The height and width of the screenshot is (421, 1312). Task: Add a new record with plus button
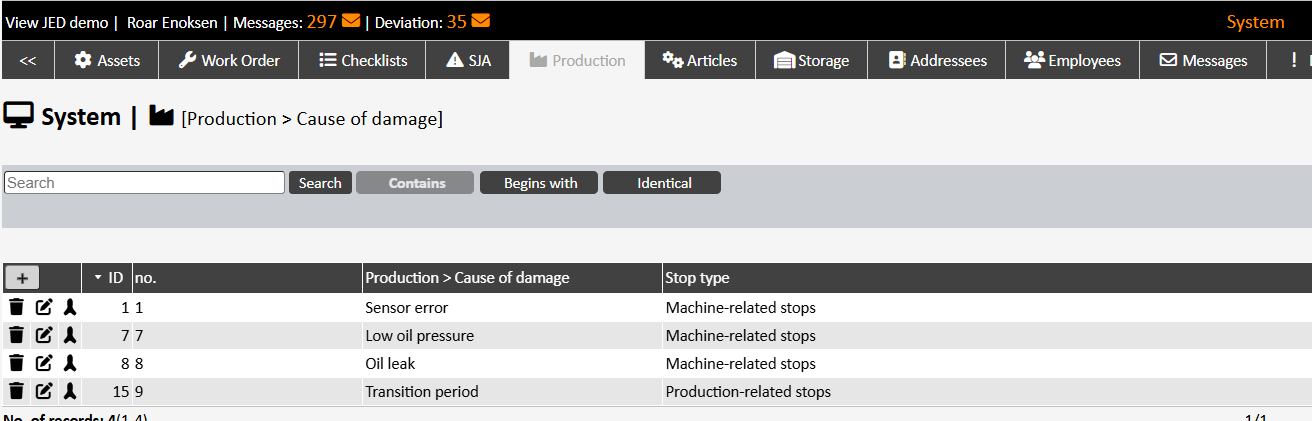[x=22, y=278]
